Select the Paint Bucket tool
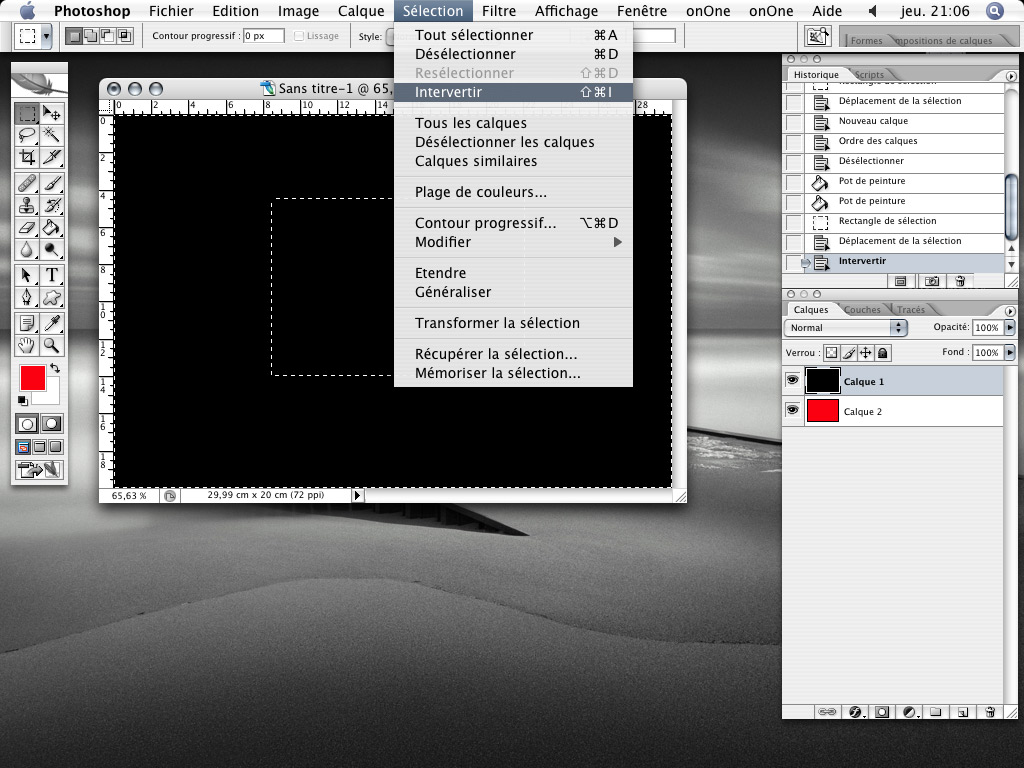This screenshot has width=1024, height=768. pos(52,227)
